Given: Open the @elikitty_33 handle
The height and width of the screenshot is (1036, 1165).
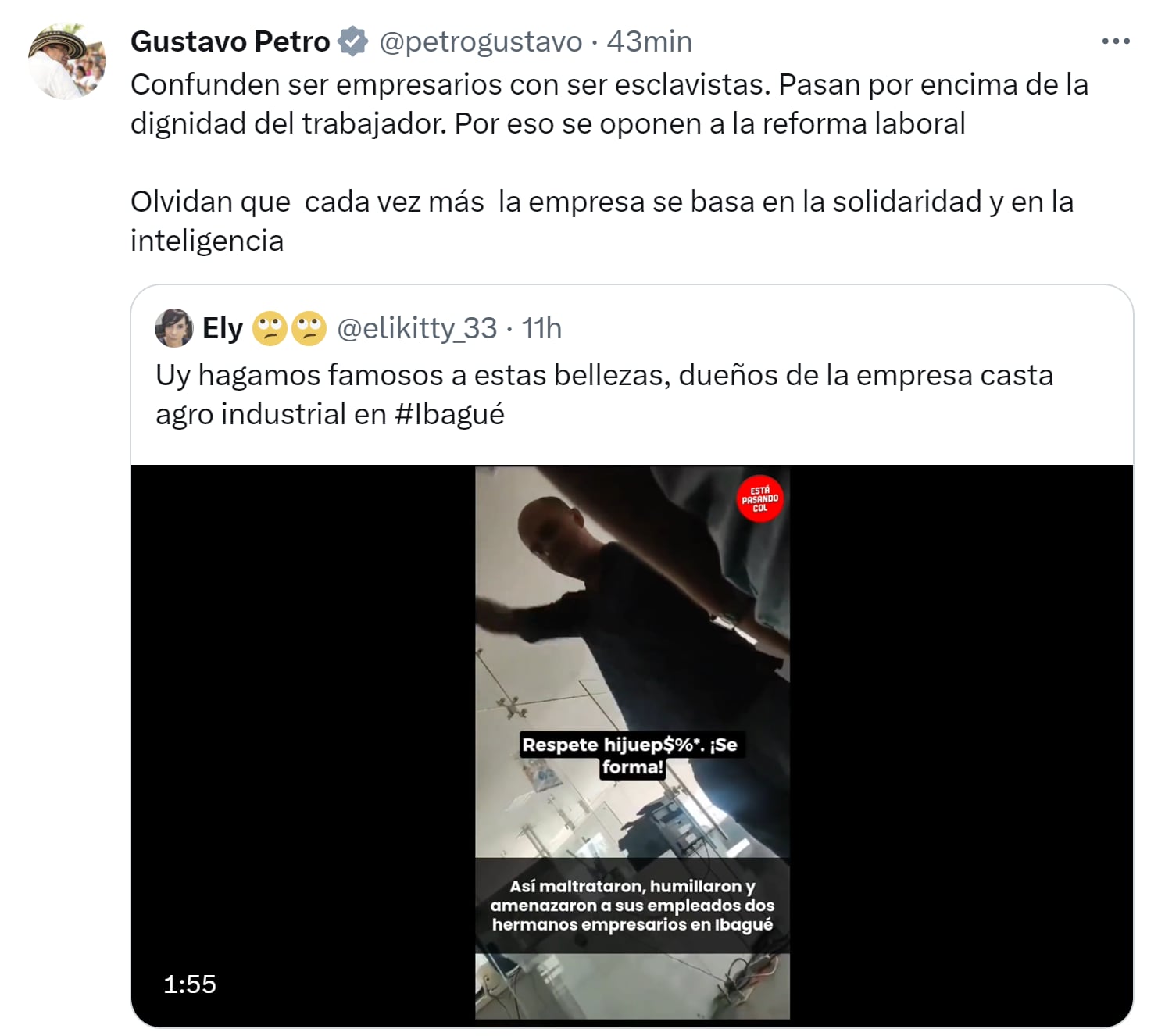Looking at the screenshot, I should pos(416,328).
